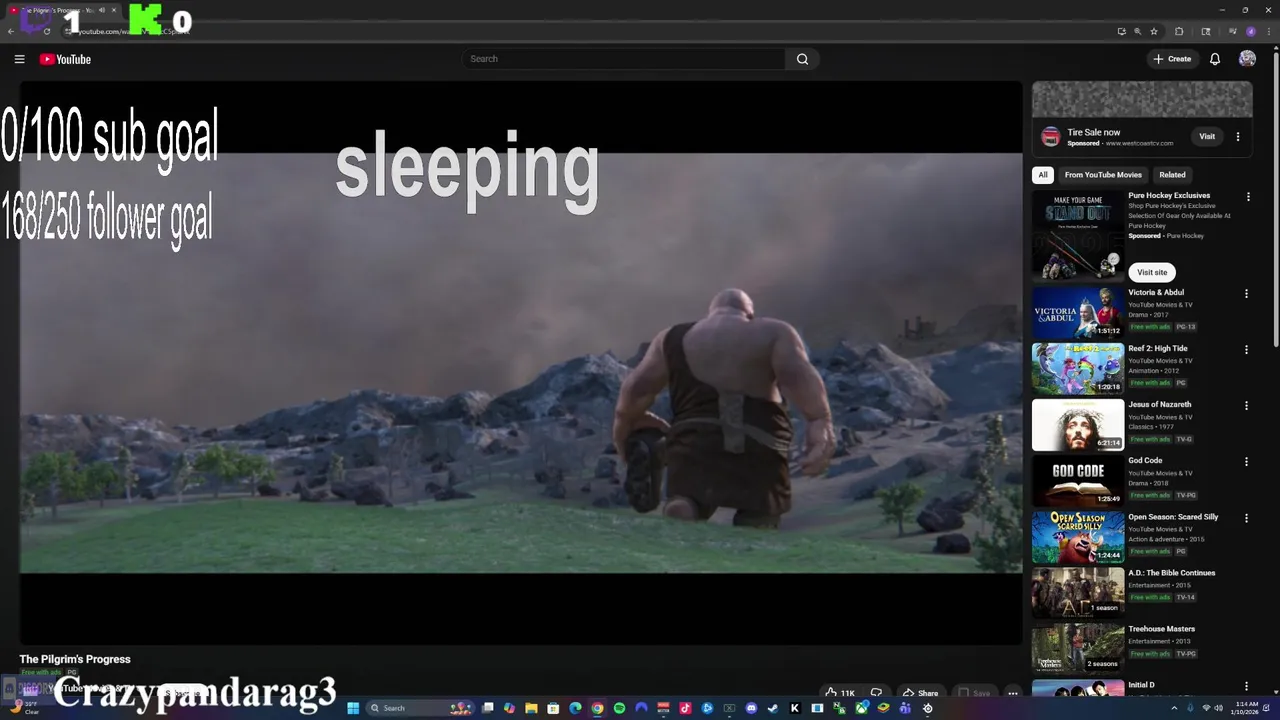Open the browser extensions puzzle icon
Screen dimensions: 1280x720
click(1179, 31)
